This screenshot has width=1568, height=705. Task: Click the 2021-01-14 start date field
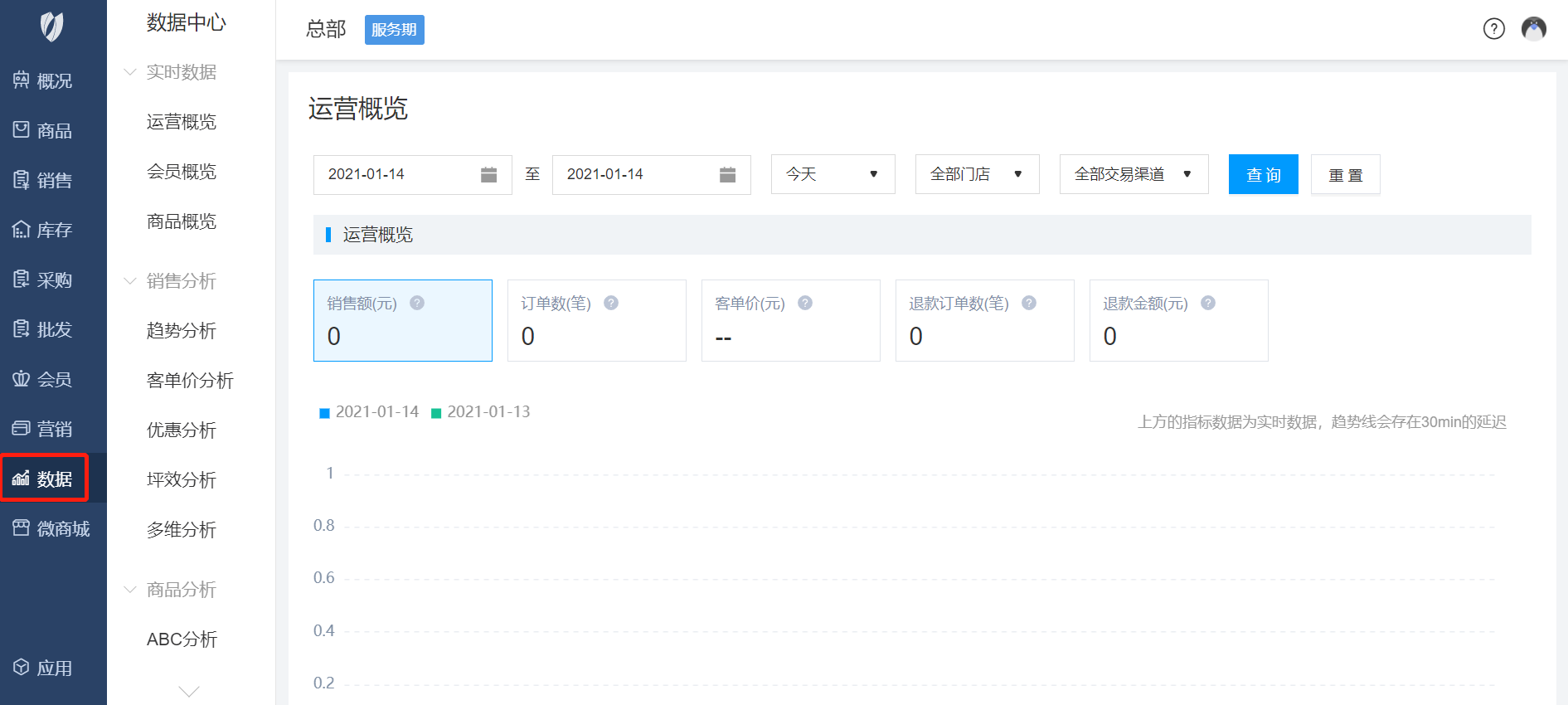pos(394,174)
